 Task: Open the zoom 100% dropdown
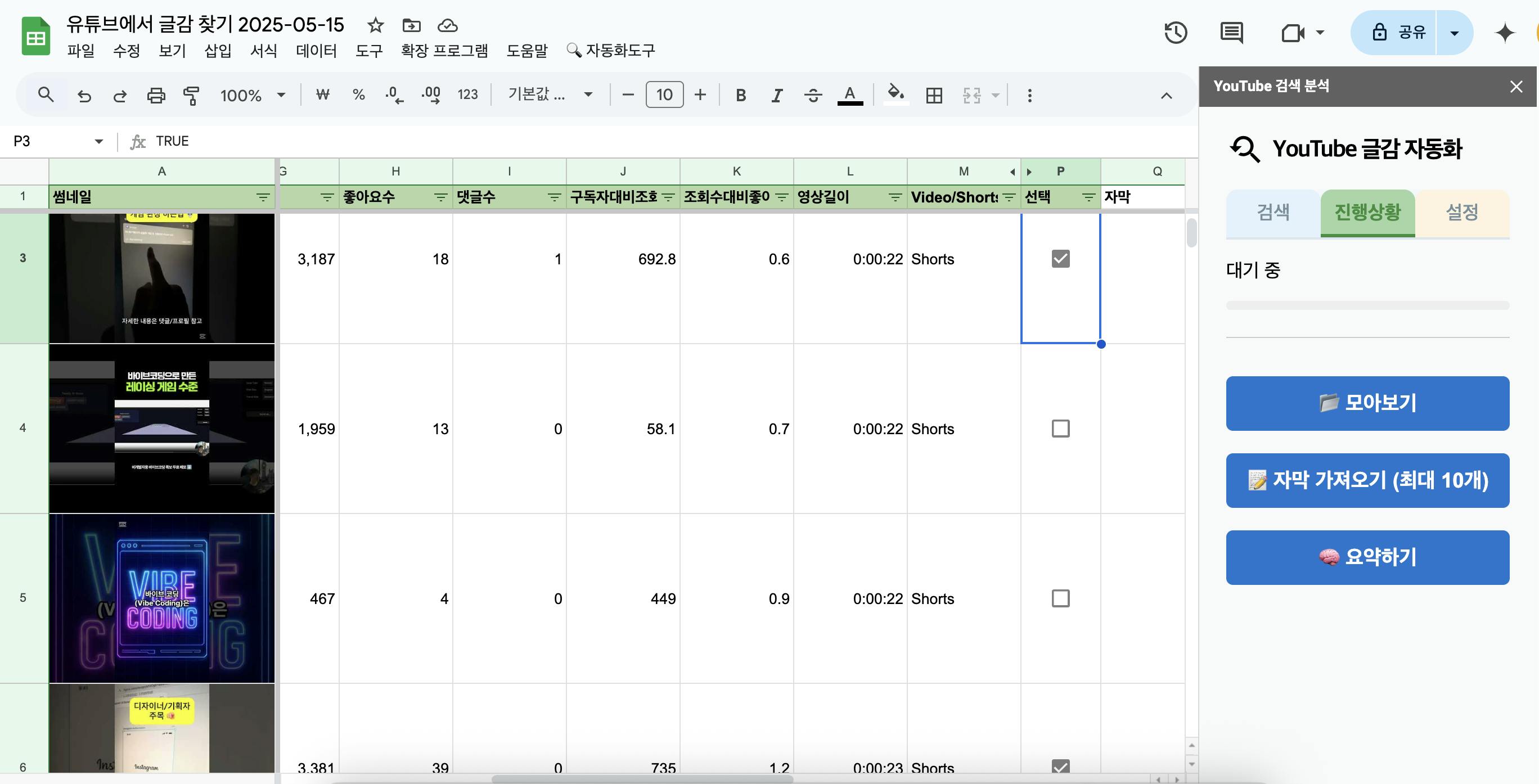coord(253,95)
